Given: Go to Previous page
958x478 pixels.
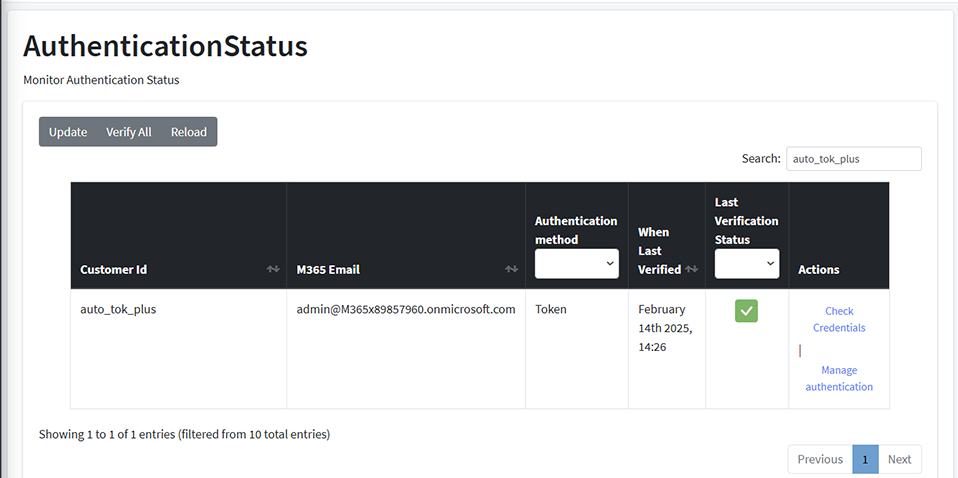Looking at the screenshot, I should point(820,459).
